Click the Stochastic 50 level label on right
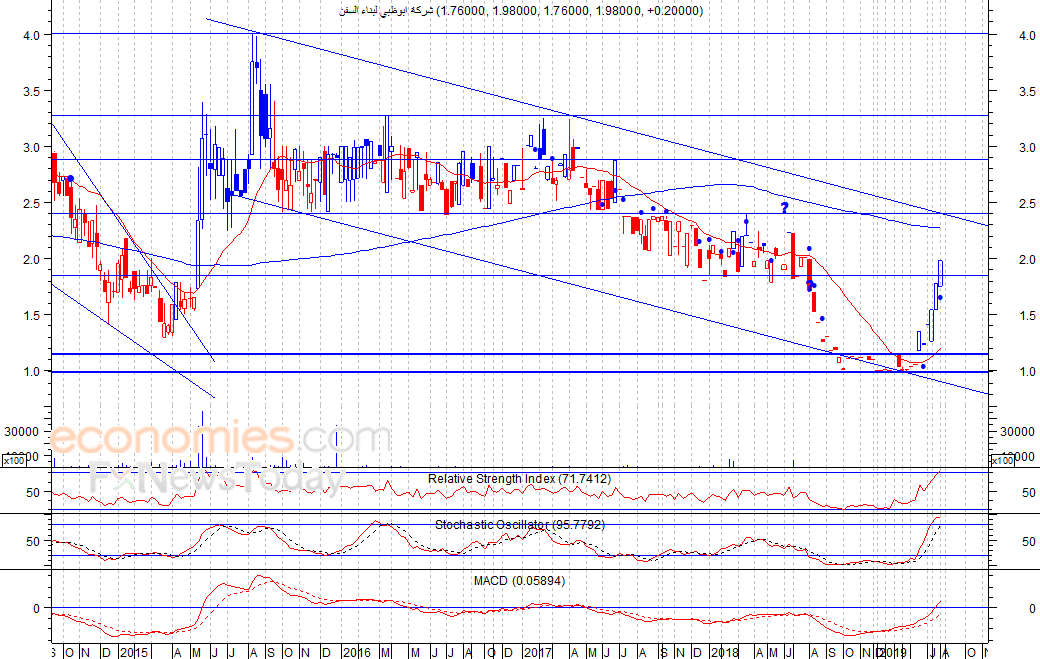1040x659 pixels. click(x=1029, y=542)
